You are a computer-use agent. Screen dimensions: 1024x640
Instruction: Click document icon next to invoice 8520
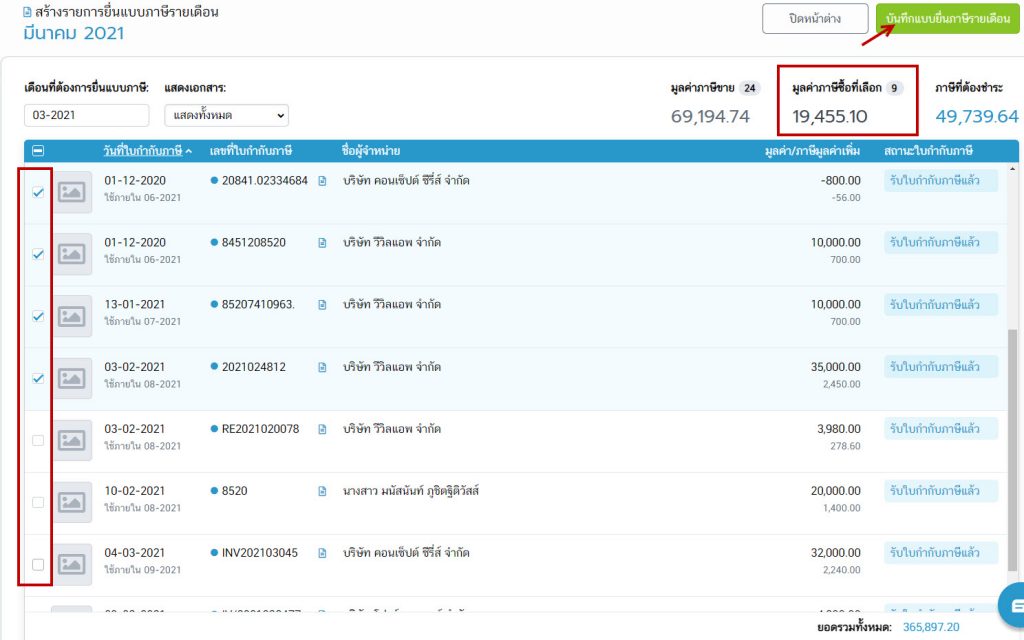coord(322,491)
